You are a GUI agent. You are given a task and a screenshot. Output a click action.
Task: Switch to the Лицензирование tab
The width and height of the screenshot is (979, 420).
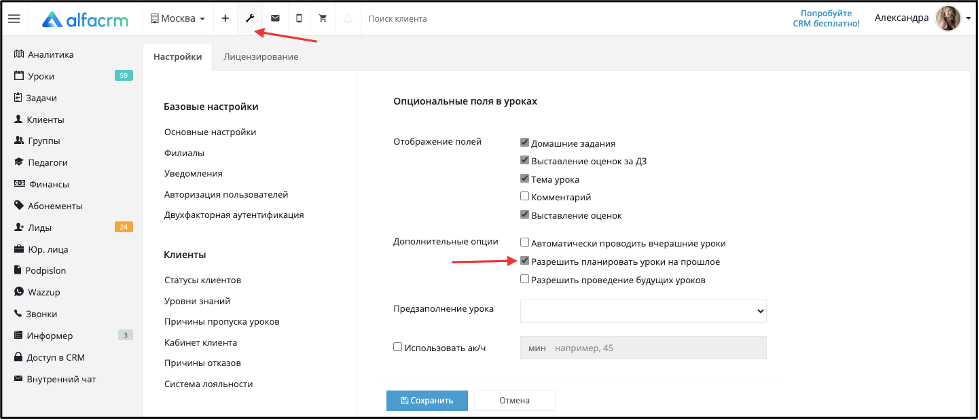click(x=260, y=57)
